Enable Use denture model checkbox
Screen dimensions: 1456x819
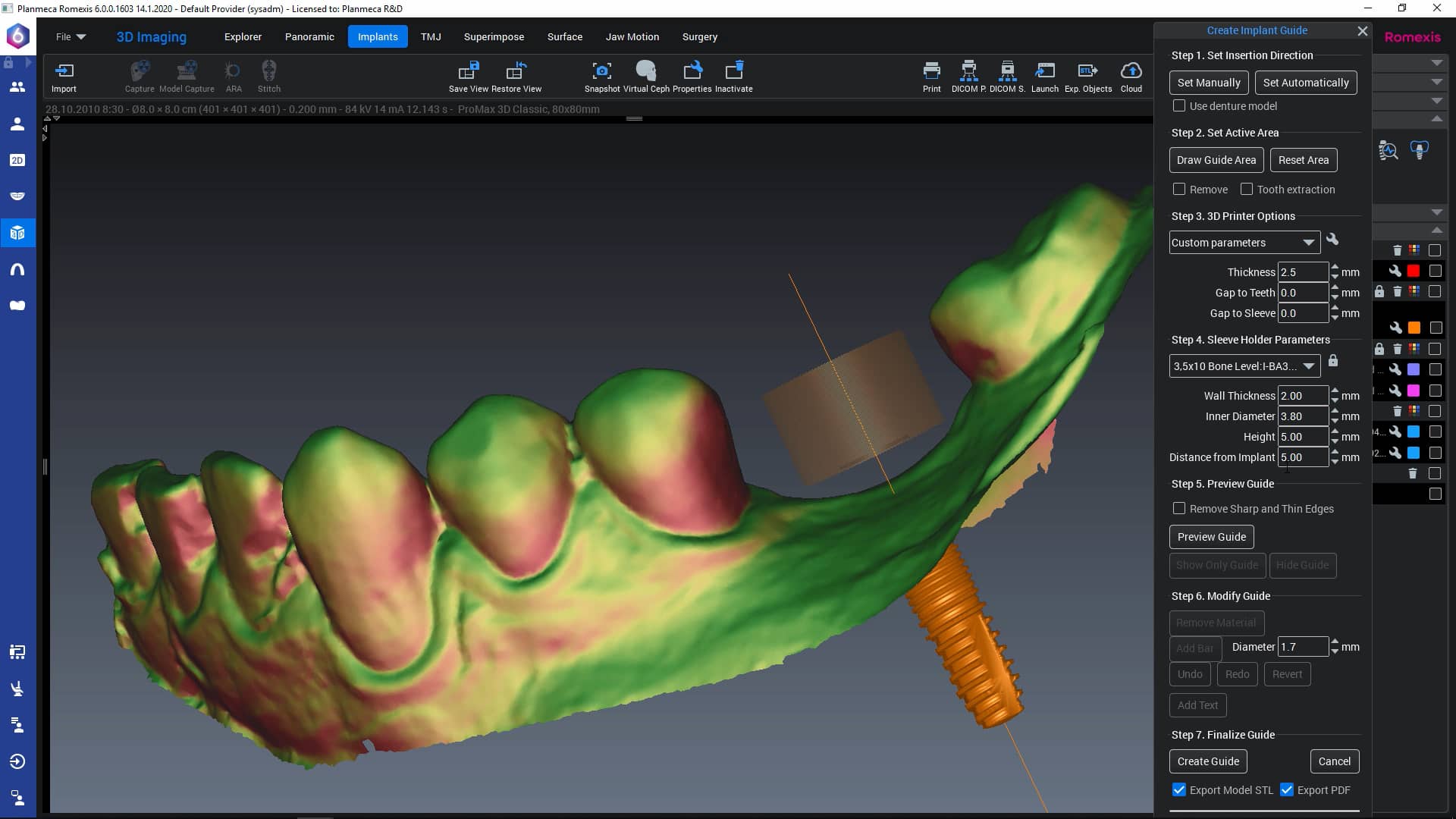(x=1179, y=106)
